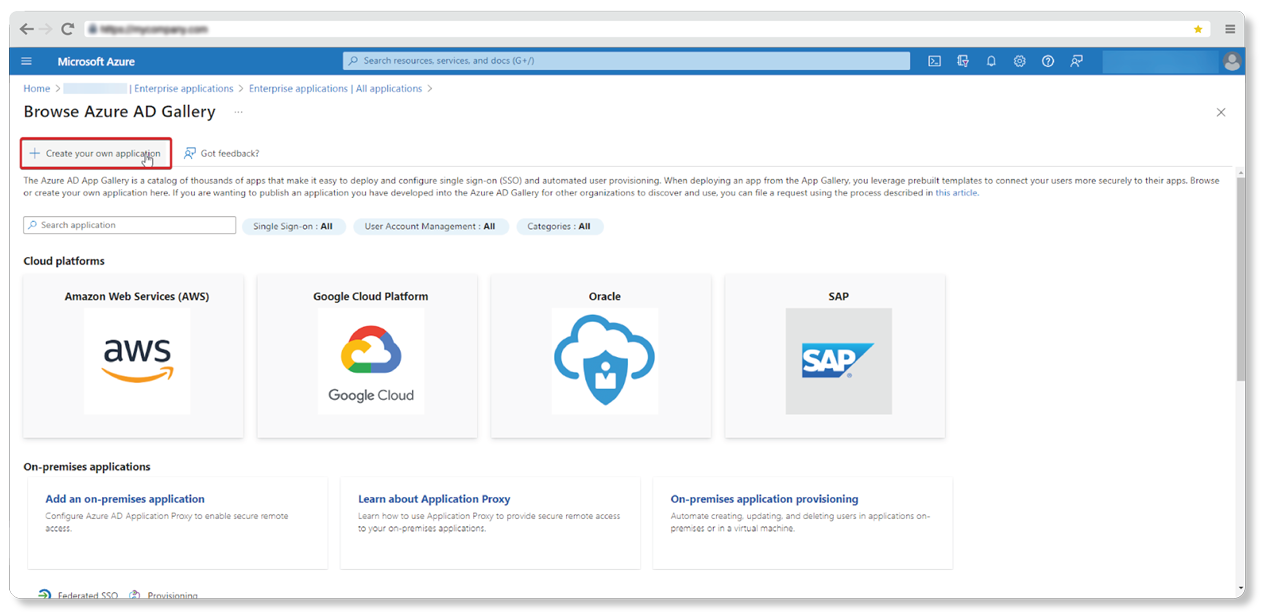Click Create your own application
The width and height of the screenshot is (1263, 612).
pyautogui.click(x=95, y=153)
